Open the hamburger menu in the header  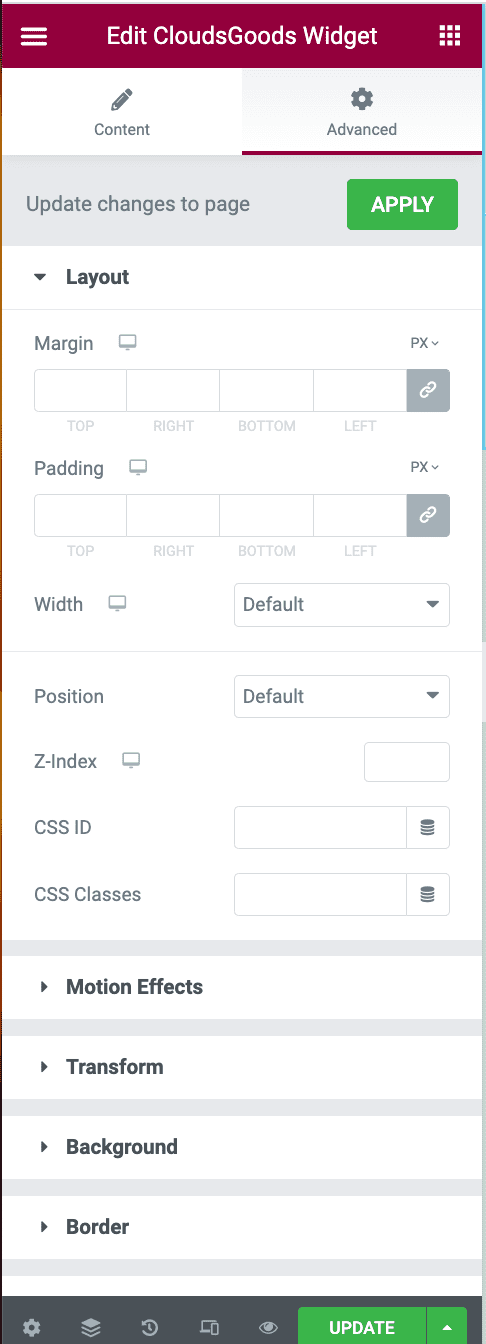(x=34, y=36)
